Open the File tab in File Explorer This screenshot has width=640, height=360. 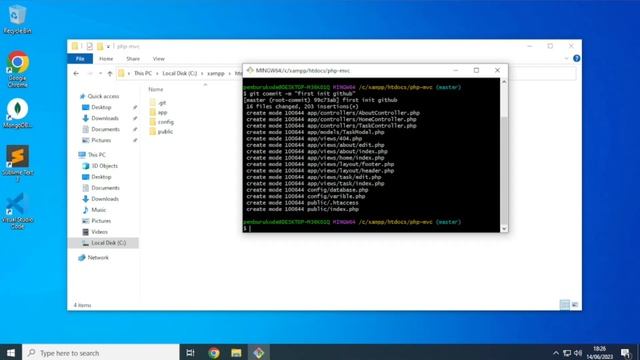tap(80, 59)
